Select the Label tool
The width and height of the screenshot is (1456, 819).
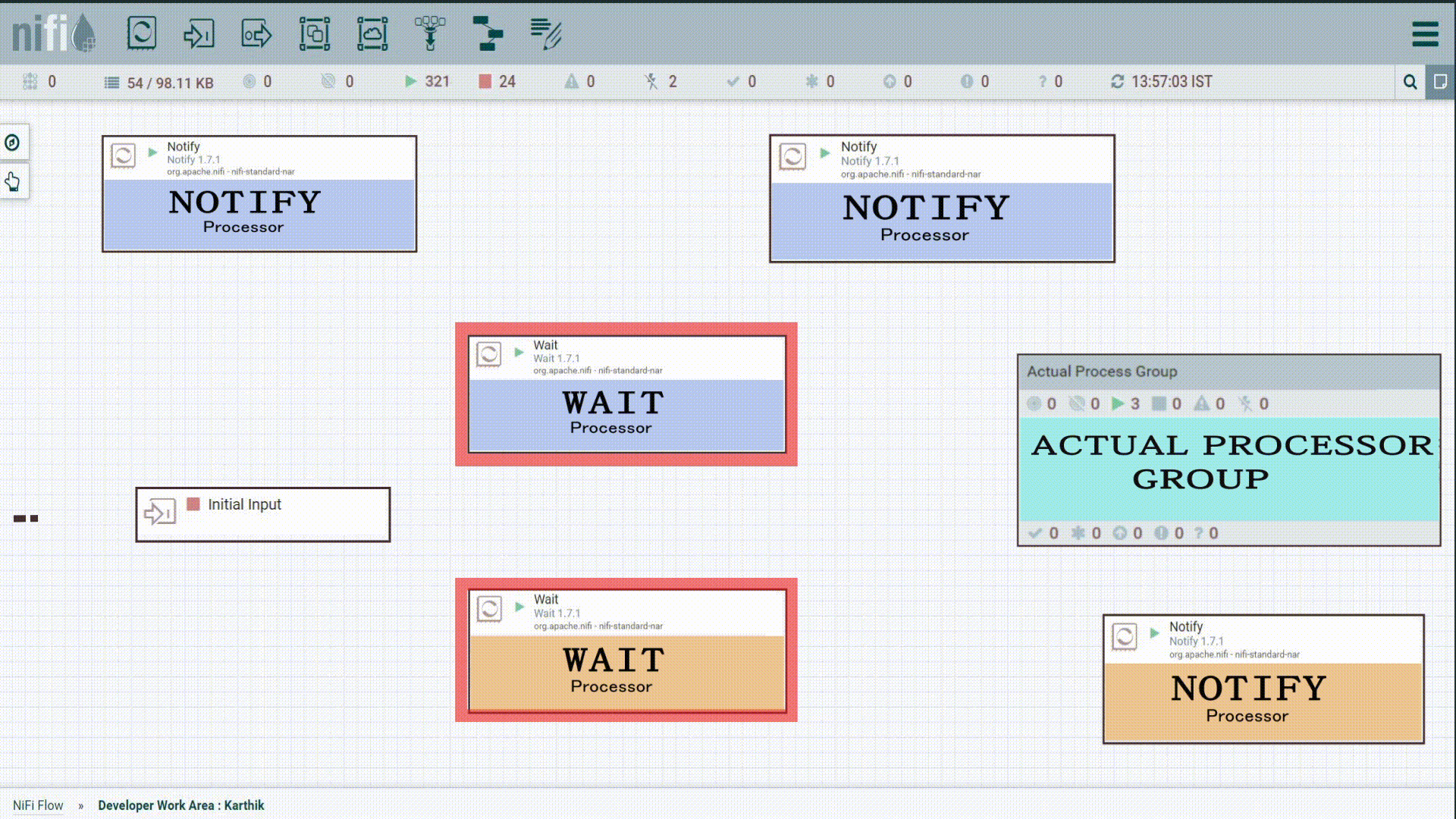click(545, 33)
